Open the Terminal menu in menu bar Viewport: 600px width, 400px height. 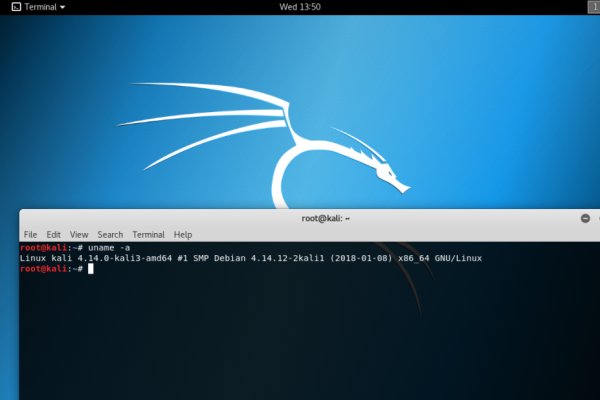pyautogui.click(x=148, y=234)
